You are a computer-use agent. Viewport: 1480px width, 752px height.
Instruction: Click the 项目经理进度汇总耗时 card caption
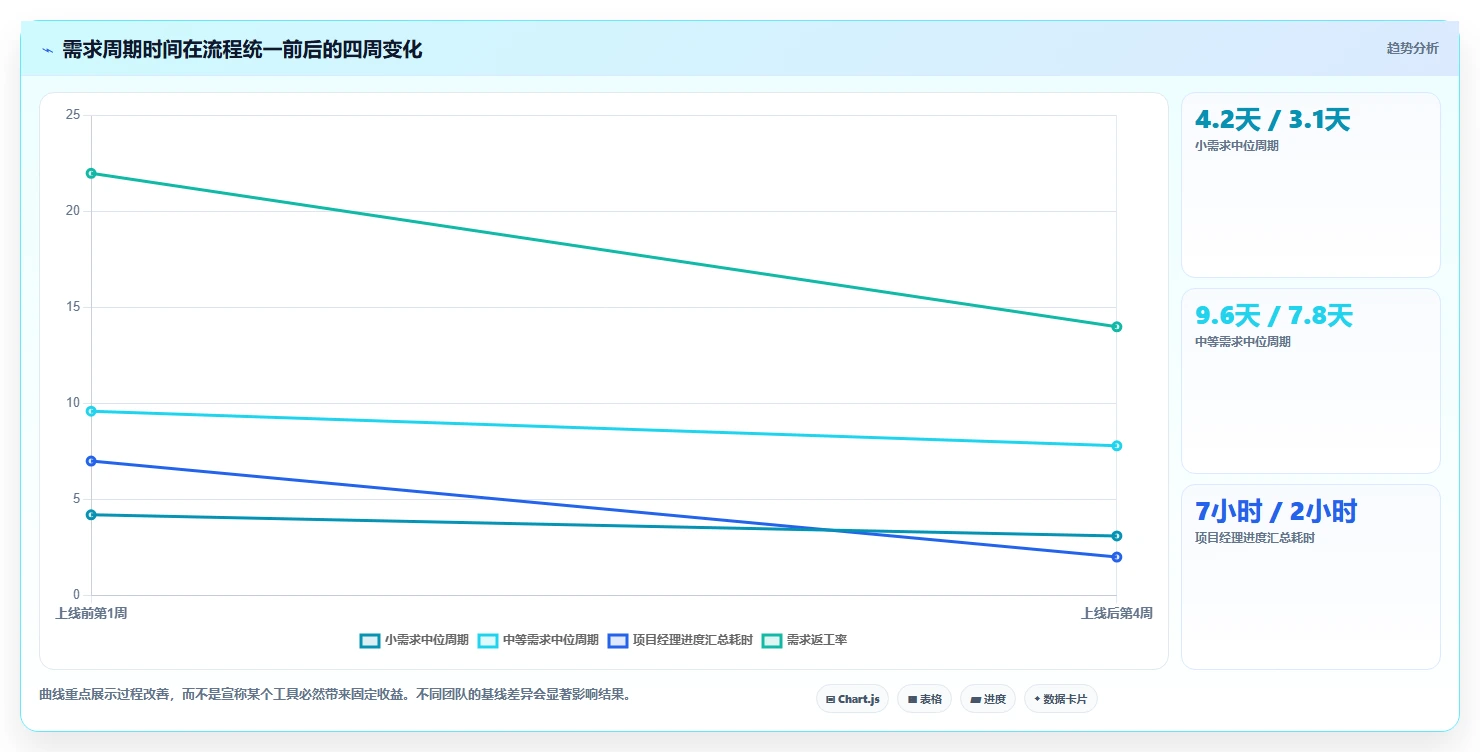tap(1254, 537)
